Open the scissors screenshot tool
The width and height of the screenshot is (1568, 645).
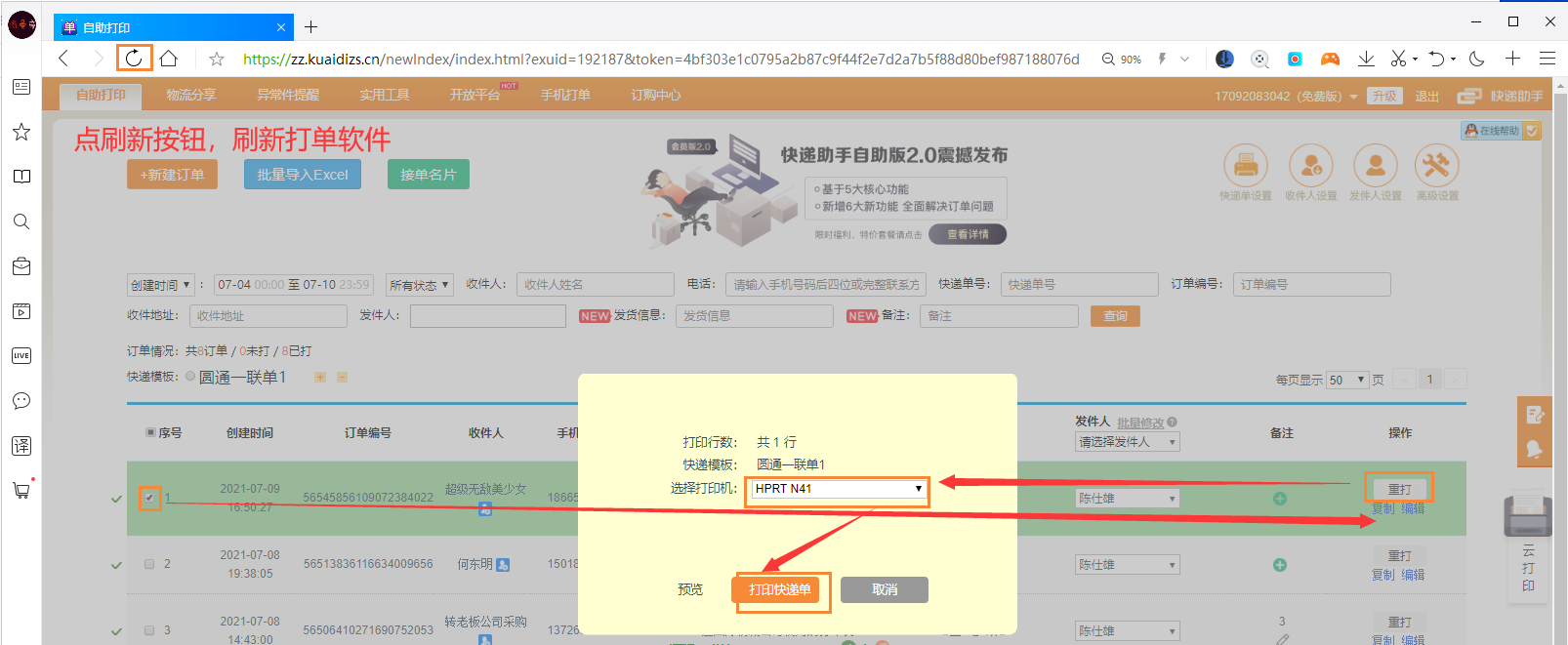(1398, 59)
